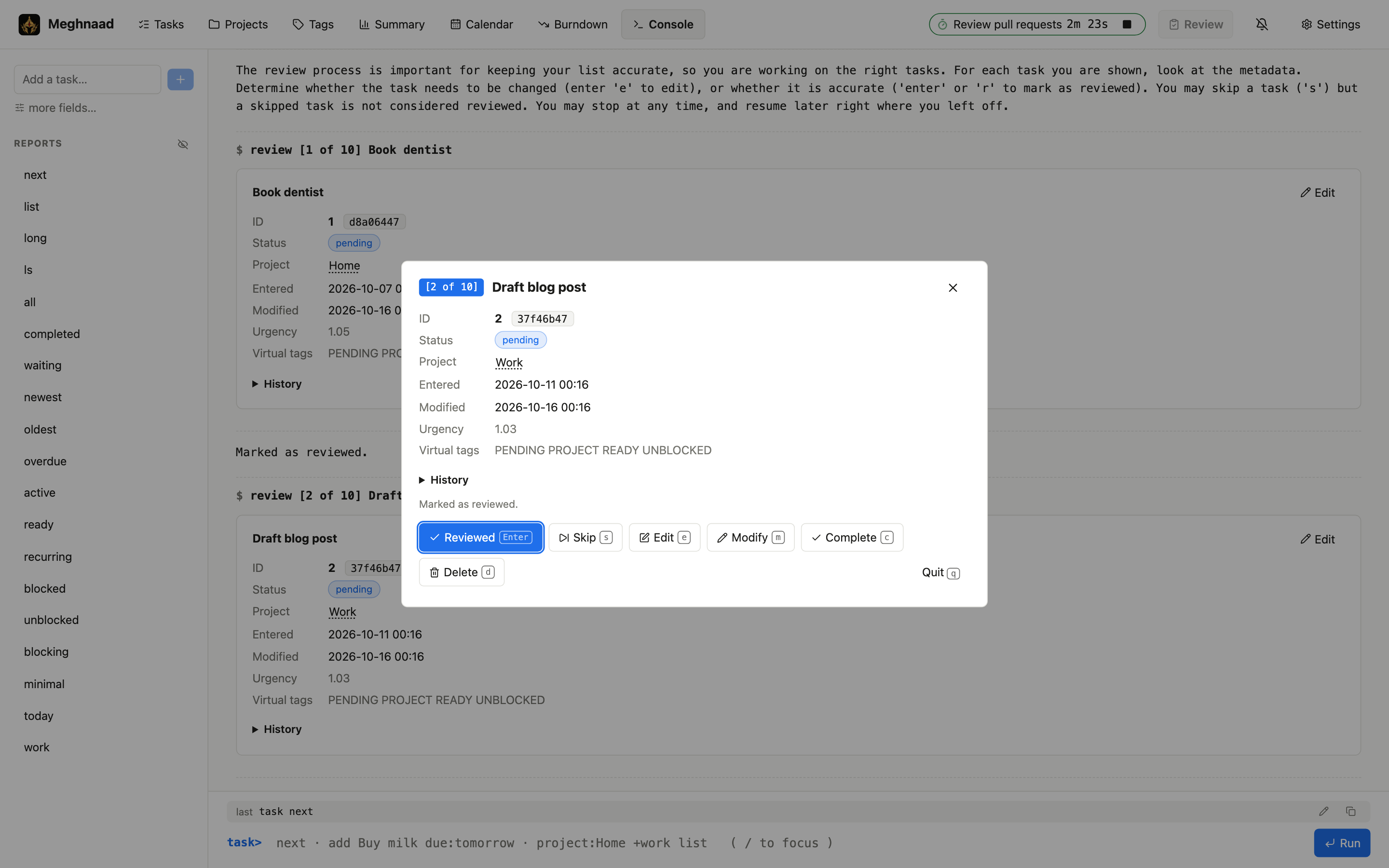Expand History under Book dentist card
Viewport: 1389px width, 868px height.
pos(277,383)
